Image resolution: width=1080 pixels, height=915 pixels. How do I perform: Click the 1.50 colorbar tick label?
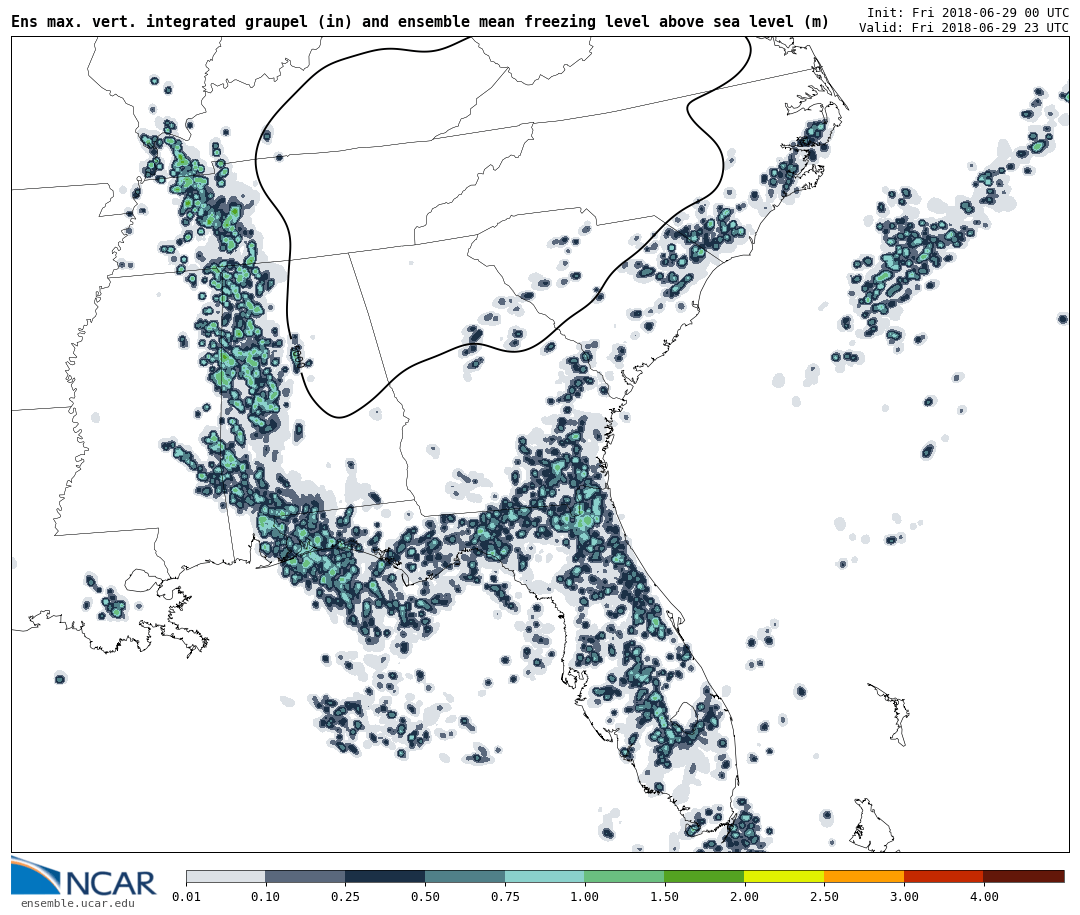[x=664, y=897]
